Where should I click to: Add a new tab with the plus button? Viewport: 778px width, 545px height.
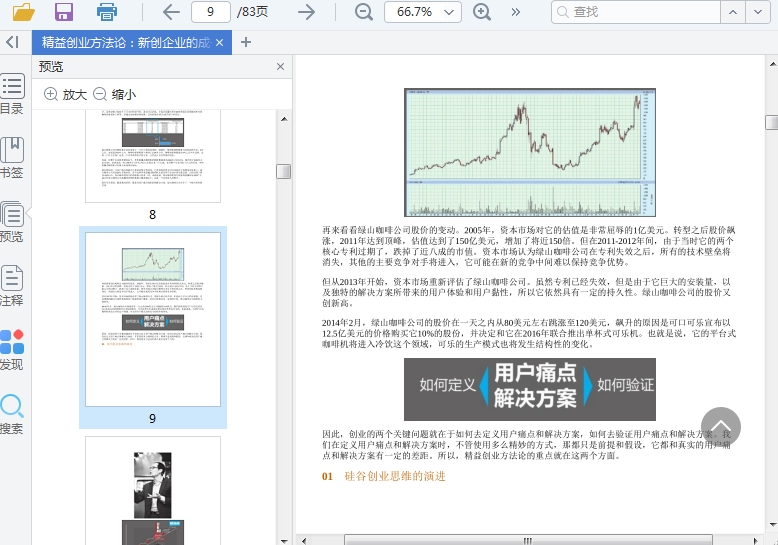click(x=246, y=42)
